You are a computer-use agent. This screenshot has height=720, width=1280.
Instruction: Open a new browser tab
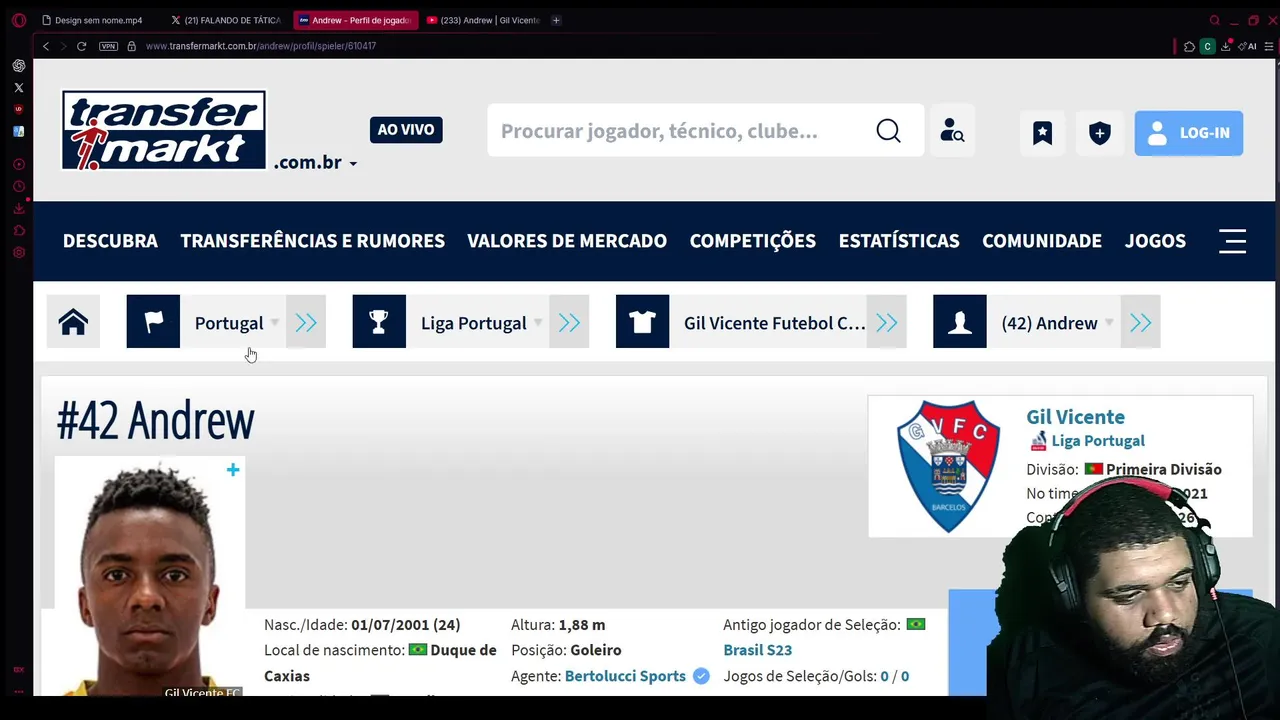(x=556, y=20)
